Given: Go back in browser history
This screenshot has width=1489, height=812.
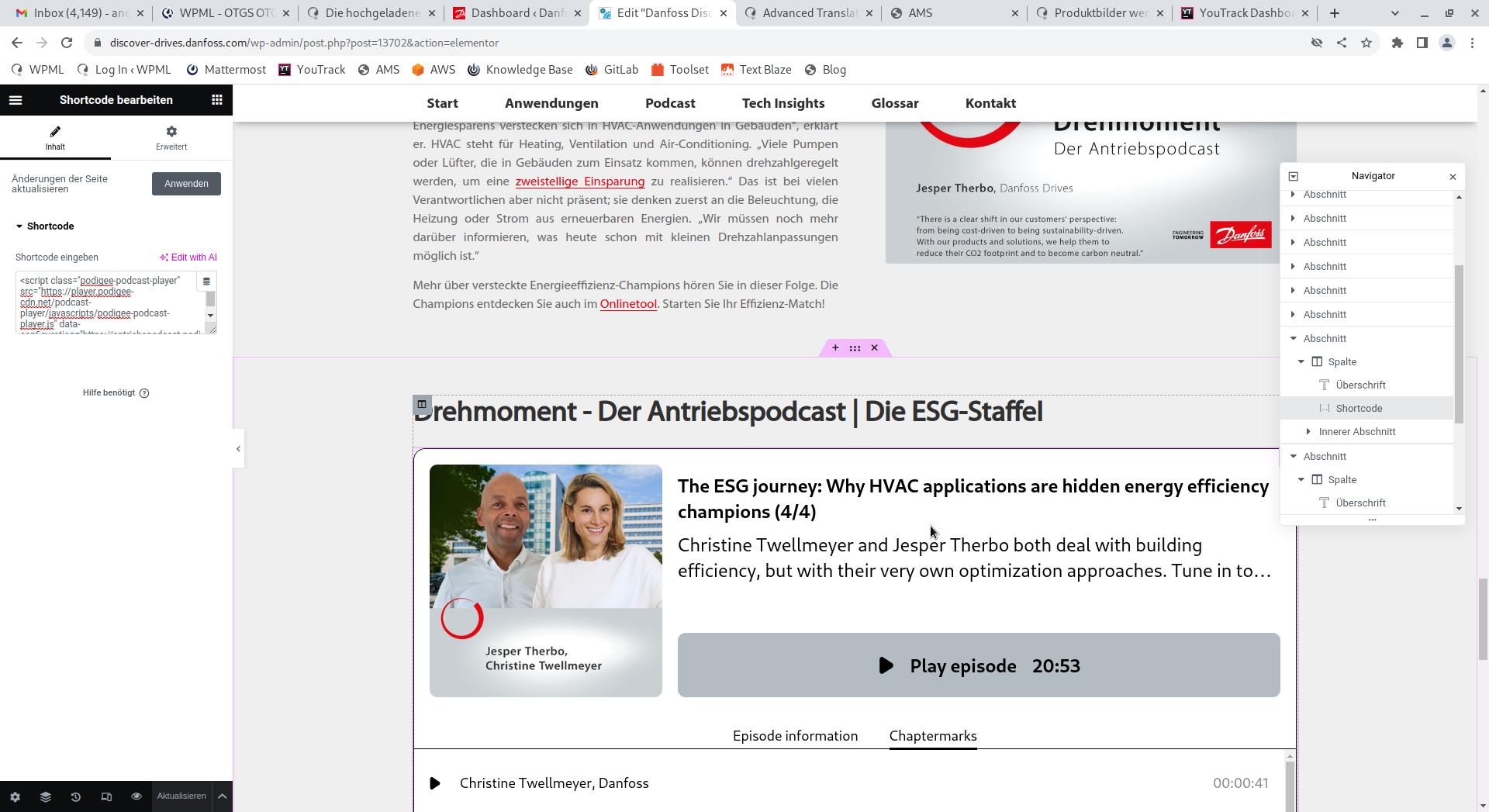Looking at the screenshot, I should click(x=17, y=43).
